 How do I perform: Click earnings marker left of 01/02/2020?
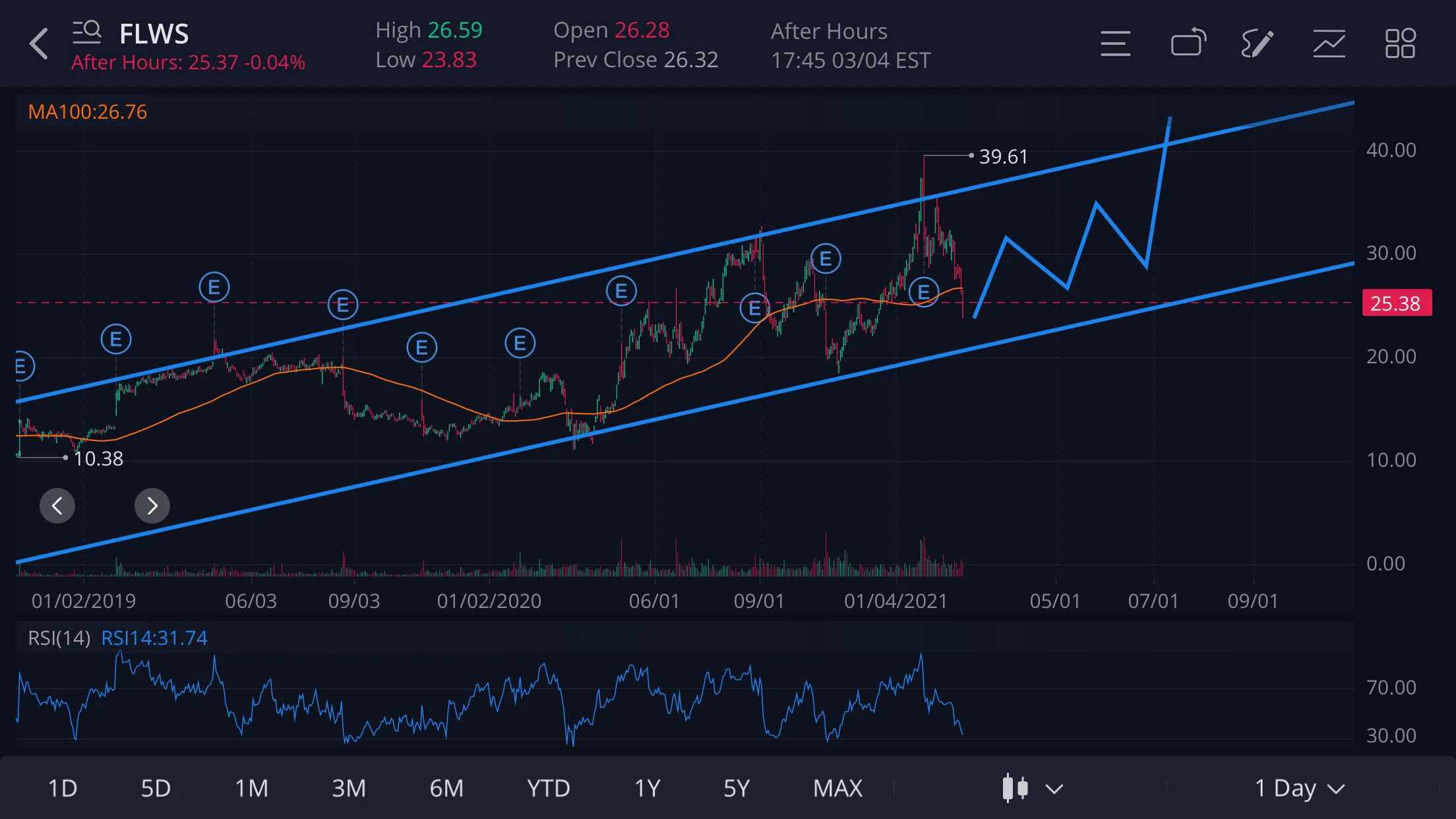tap(422, 348)
